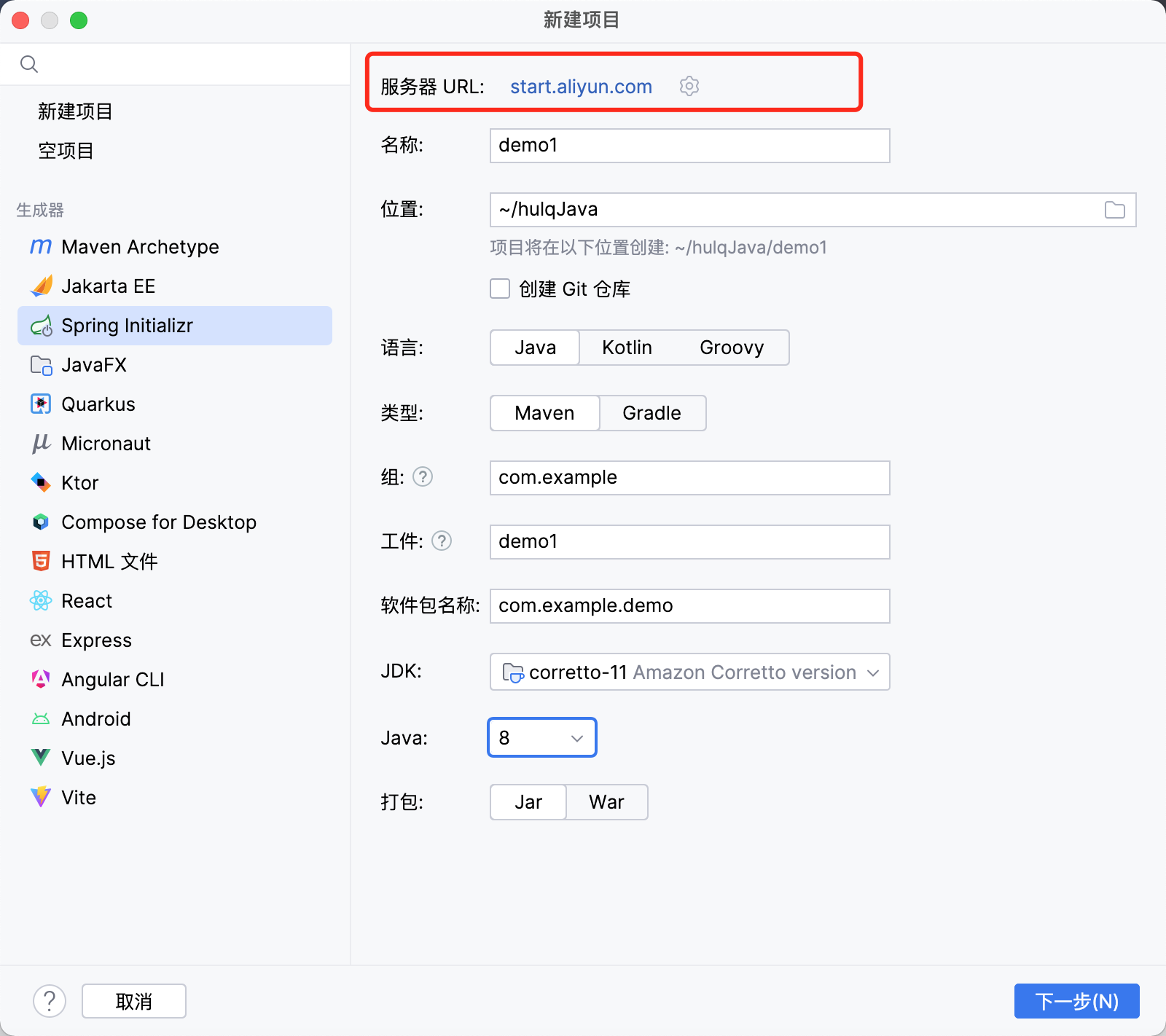This screenshot has height=1036, width=1166.
Task: Click the JDK corretto folder icon
Action: 513,672
